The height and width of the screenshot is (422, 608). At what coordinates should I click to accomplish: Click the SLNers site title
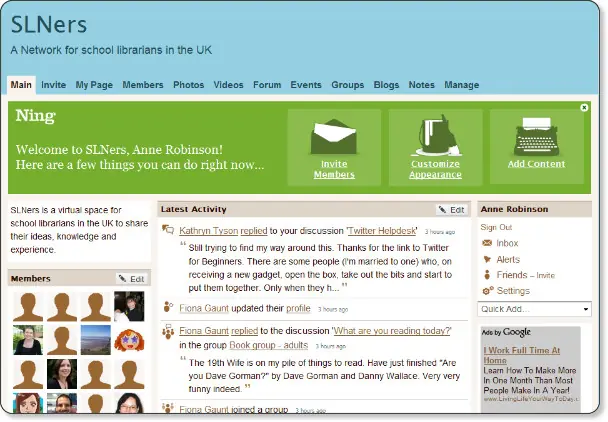[x=49, y=24]
